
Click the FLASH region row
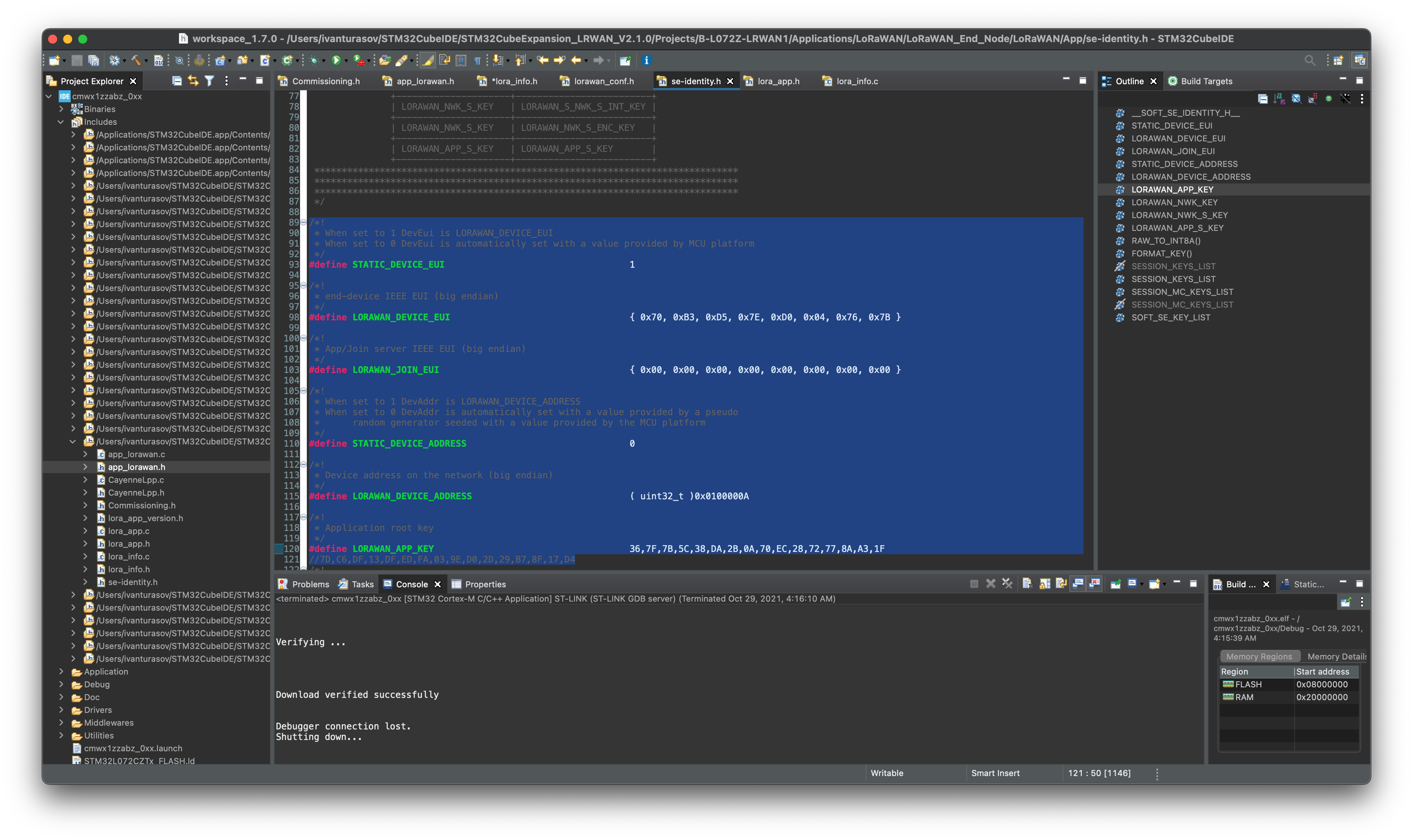(1289, 684)
